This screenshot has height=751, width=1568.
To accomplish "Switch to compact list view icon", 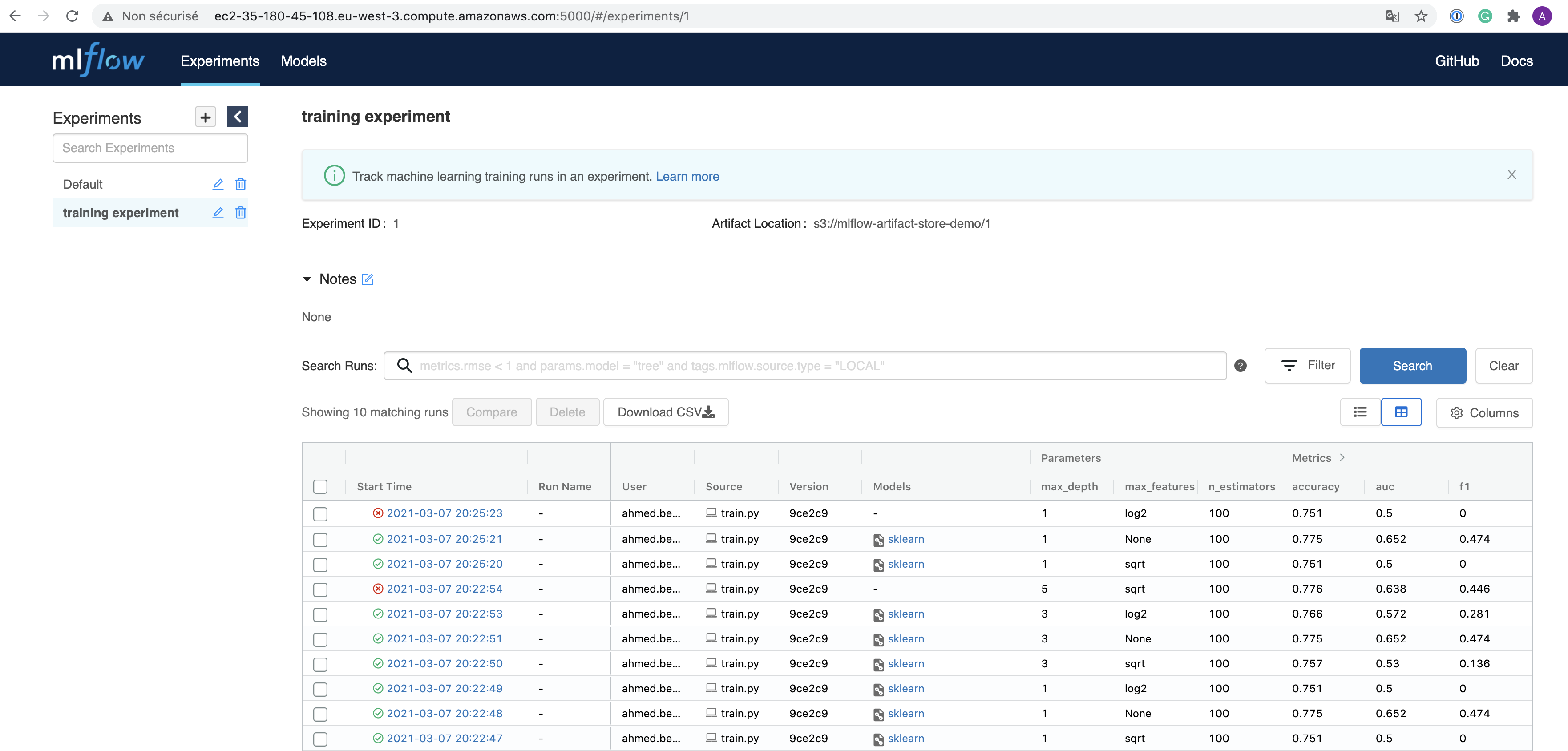I will coord(1360,412).
